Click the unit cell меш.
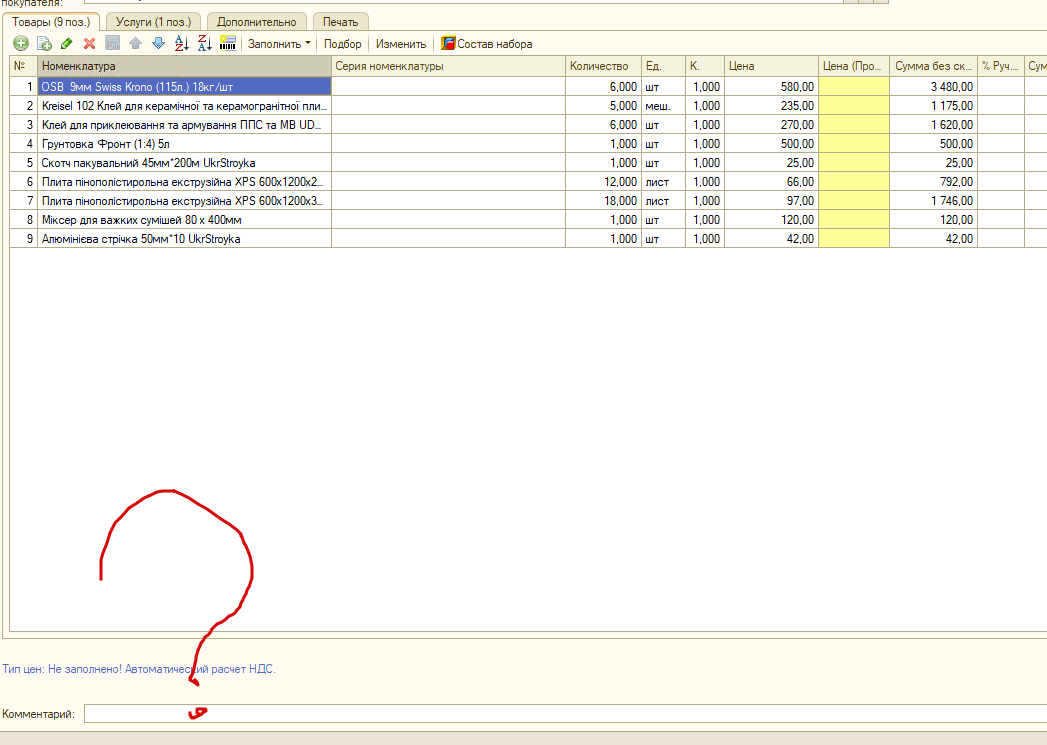 pyautogui.click(x=663, y=105)
